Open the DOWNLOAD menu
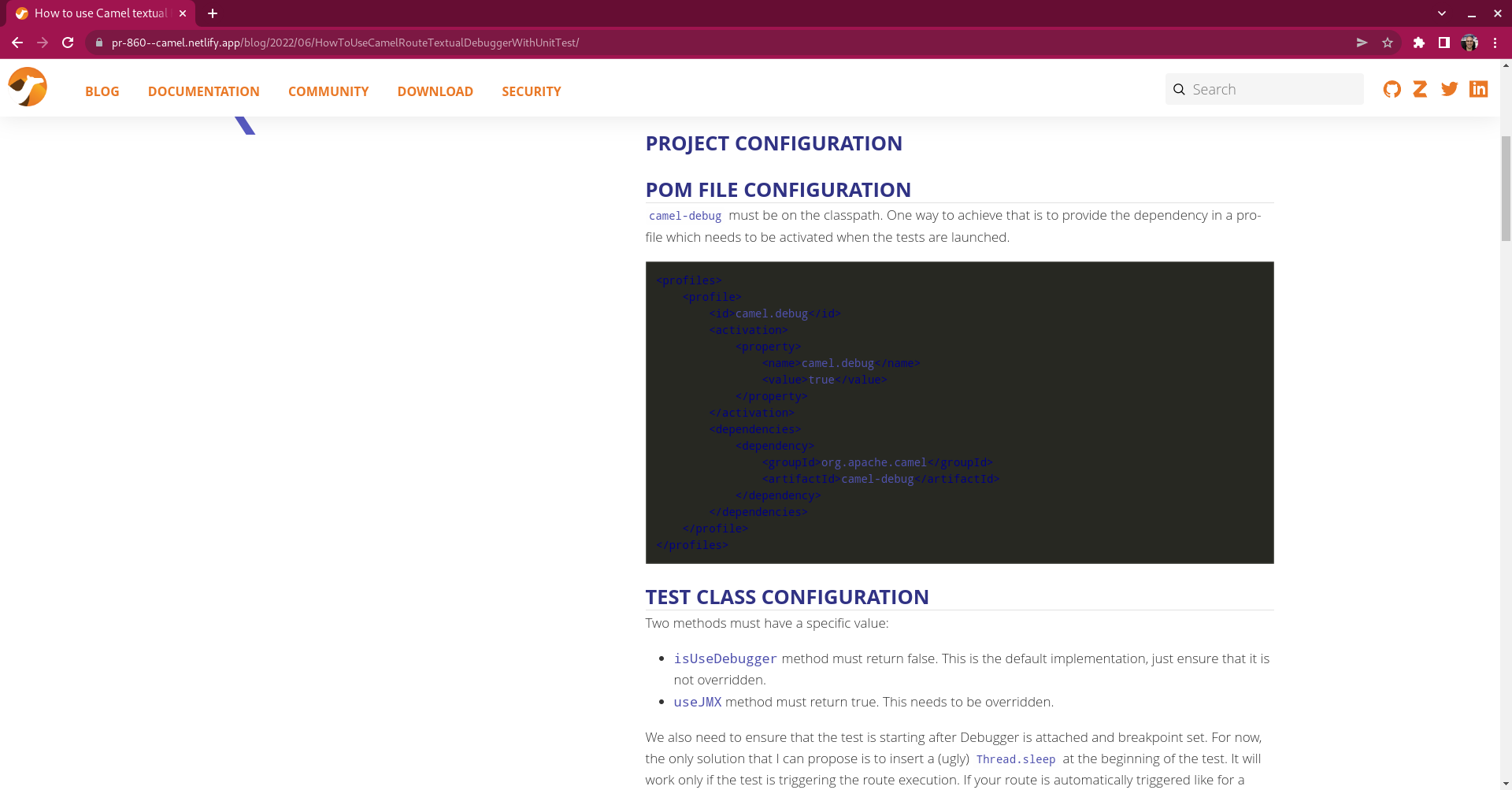The width and height of the screenshot is (1512, 790). (435, 91)
